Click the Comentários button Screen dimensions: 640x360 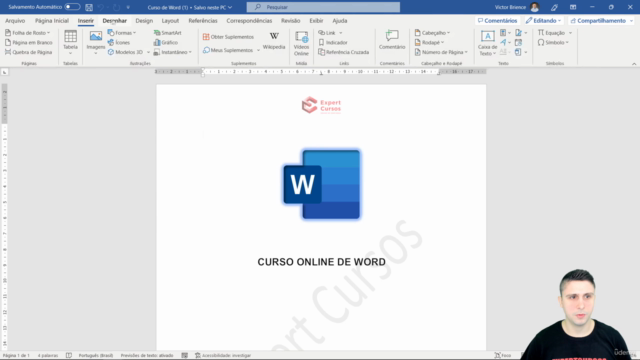pos(498,21)
